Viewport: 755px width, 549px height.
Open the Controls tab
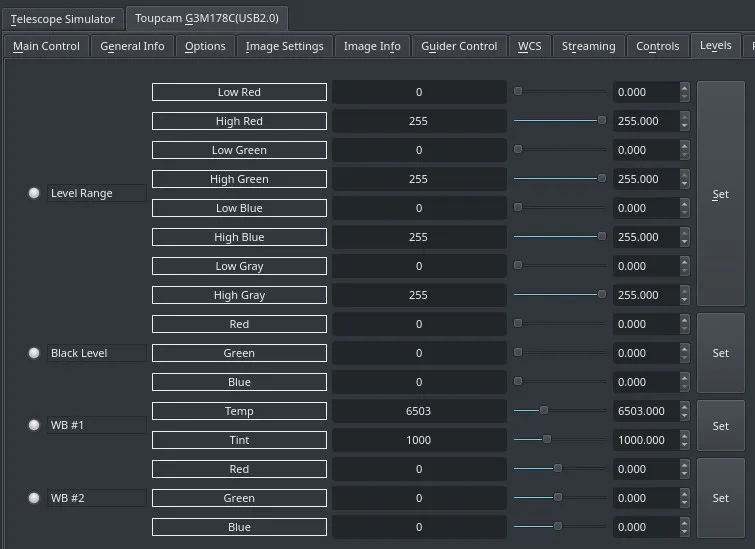[657, 46]
